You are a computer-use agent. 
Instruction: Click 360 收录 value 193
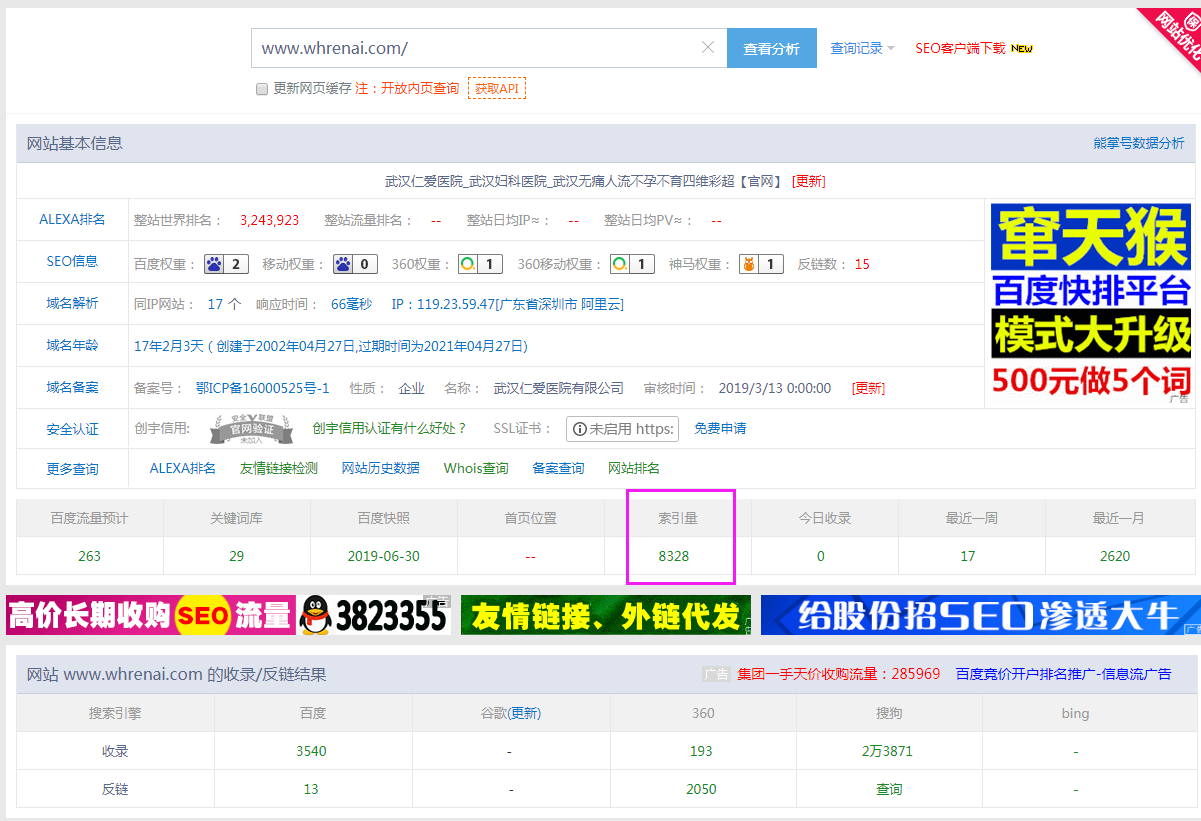[x=701, y=751]
